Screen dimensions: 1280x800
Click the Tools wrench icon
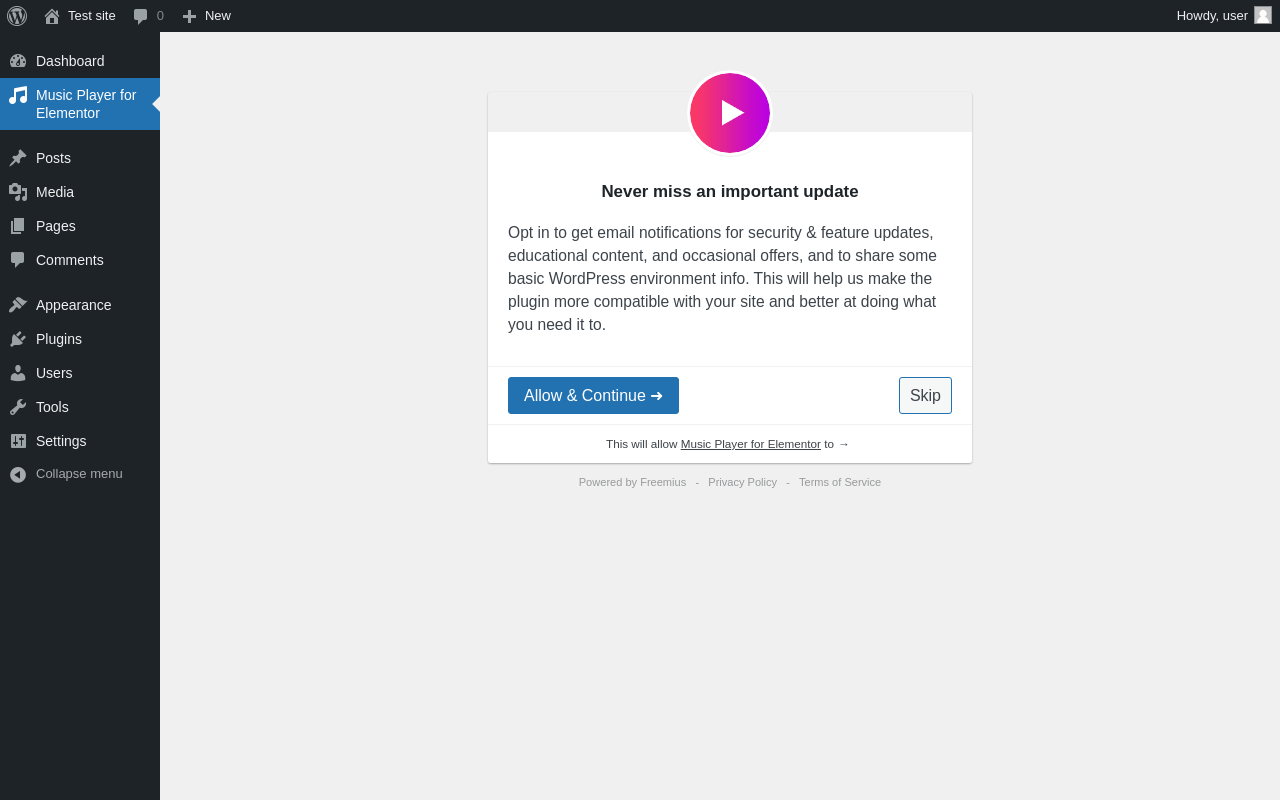tap(18, 407)
